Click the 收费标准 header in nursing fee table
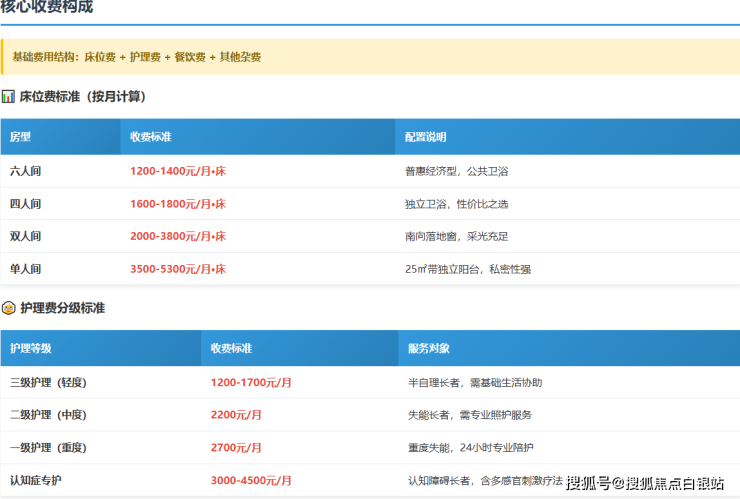 pos(231,348)
